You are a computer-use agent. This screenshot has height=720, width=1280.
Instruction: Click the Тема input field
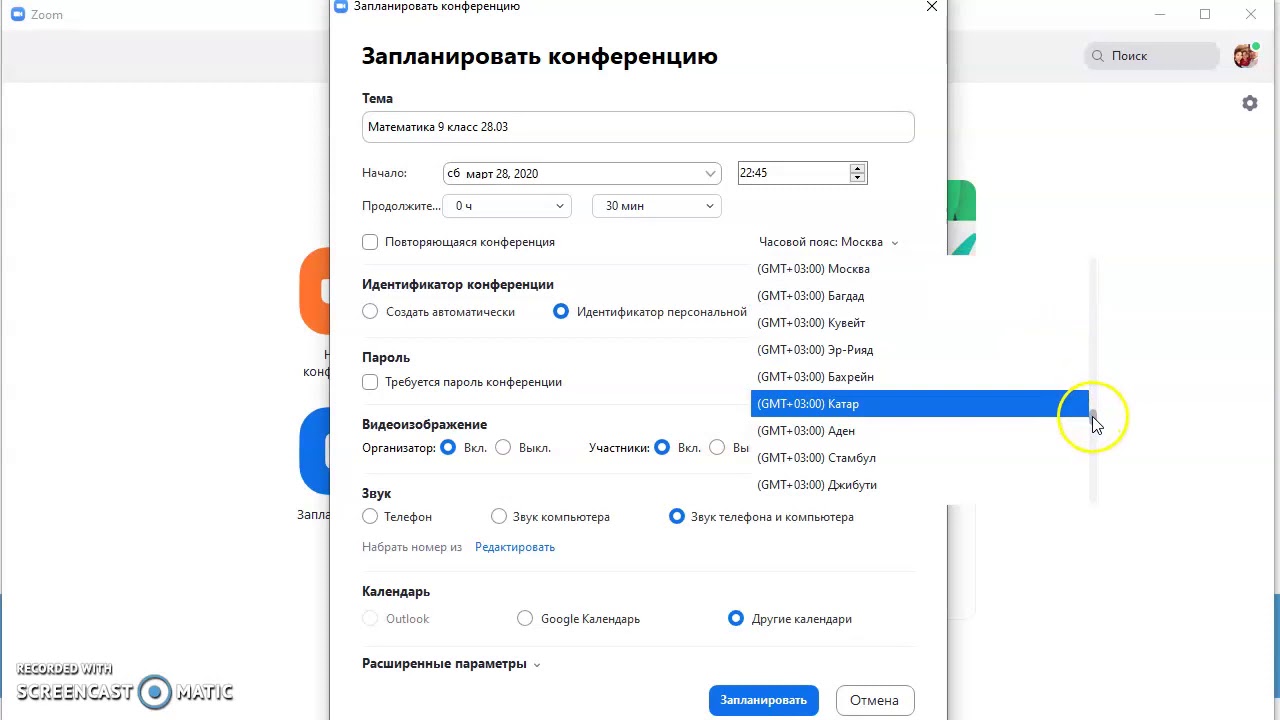pyautogui.click(x=638, y=127)
